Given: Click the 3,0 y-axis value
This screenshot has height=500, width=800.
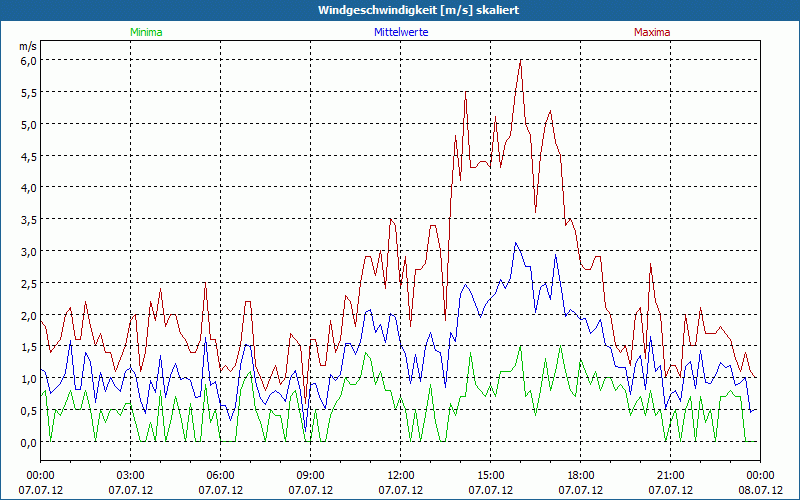Looking at the screenshot, I should (x=29, y=252).
